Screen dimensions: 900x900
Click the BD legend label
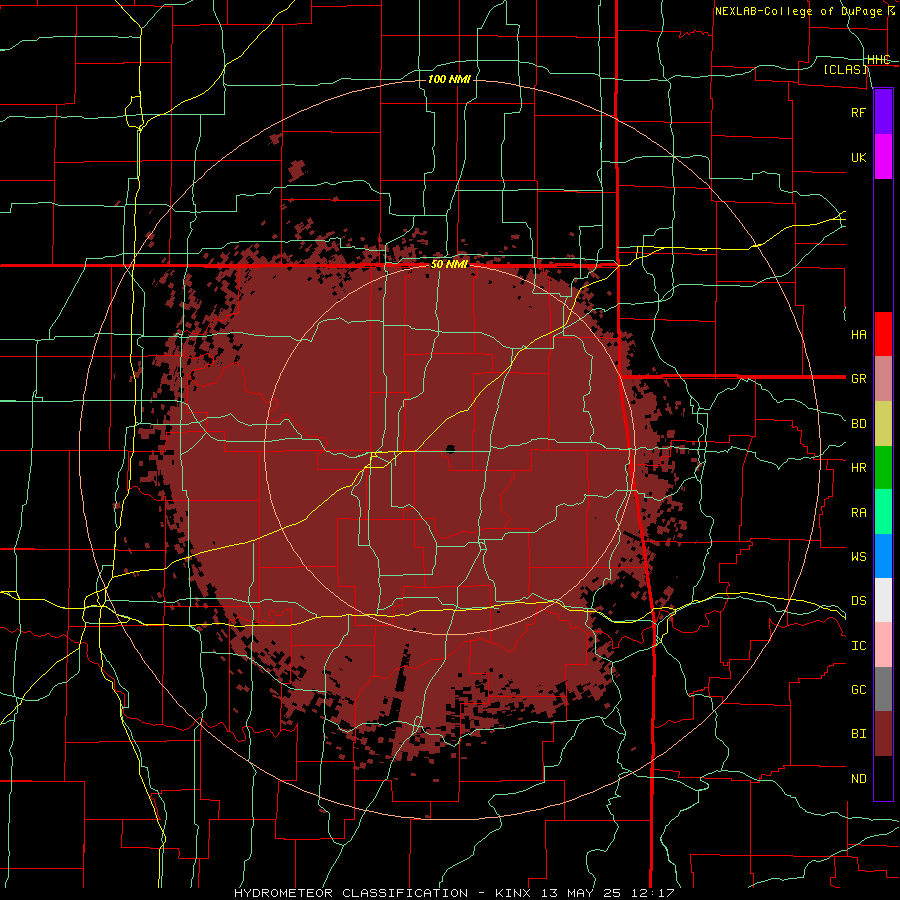click(x=858, y=424)
